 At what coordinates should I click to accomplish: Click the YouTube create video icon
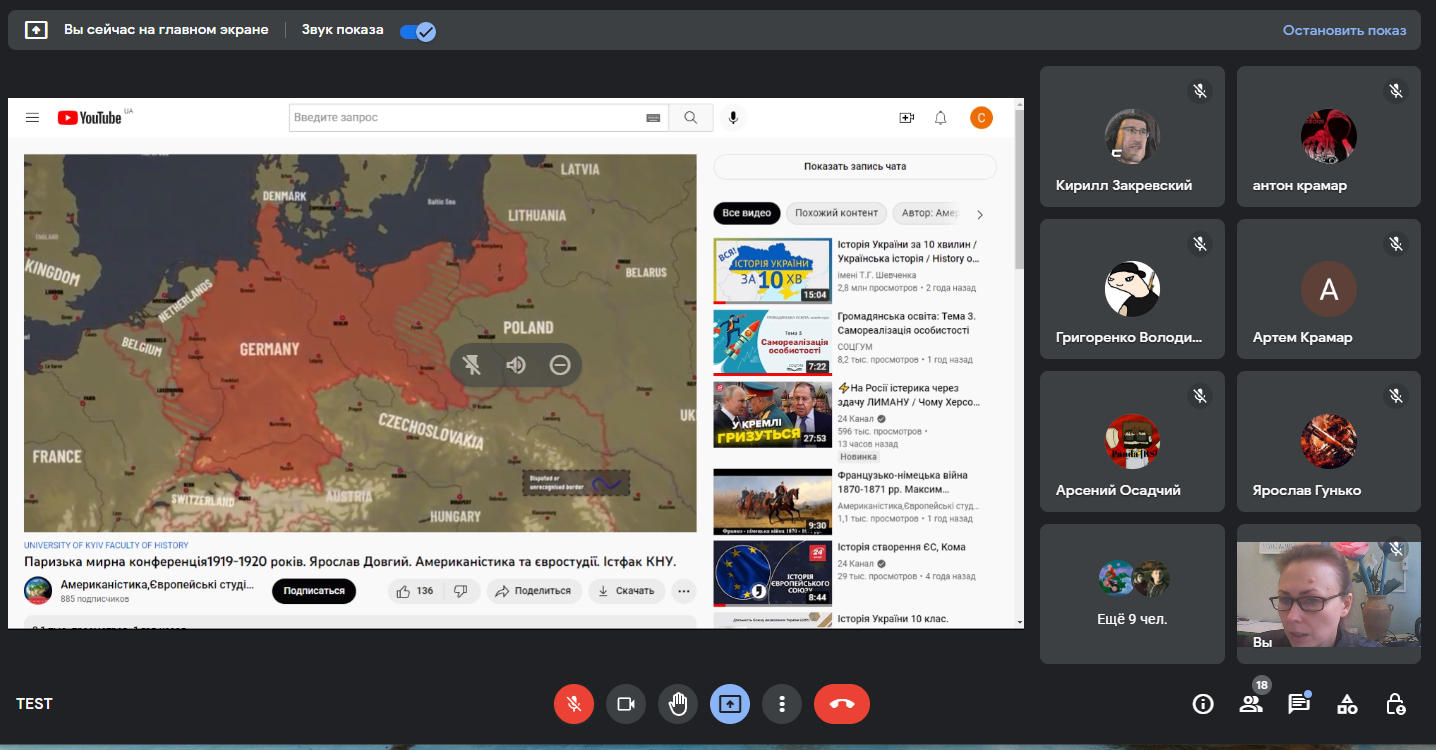(907, 118)
